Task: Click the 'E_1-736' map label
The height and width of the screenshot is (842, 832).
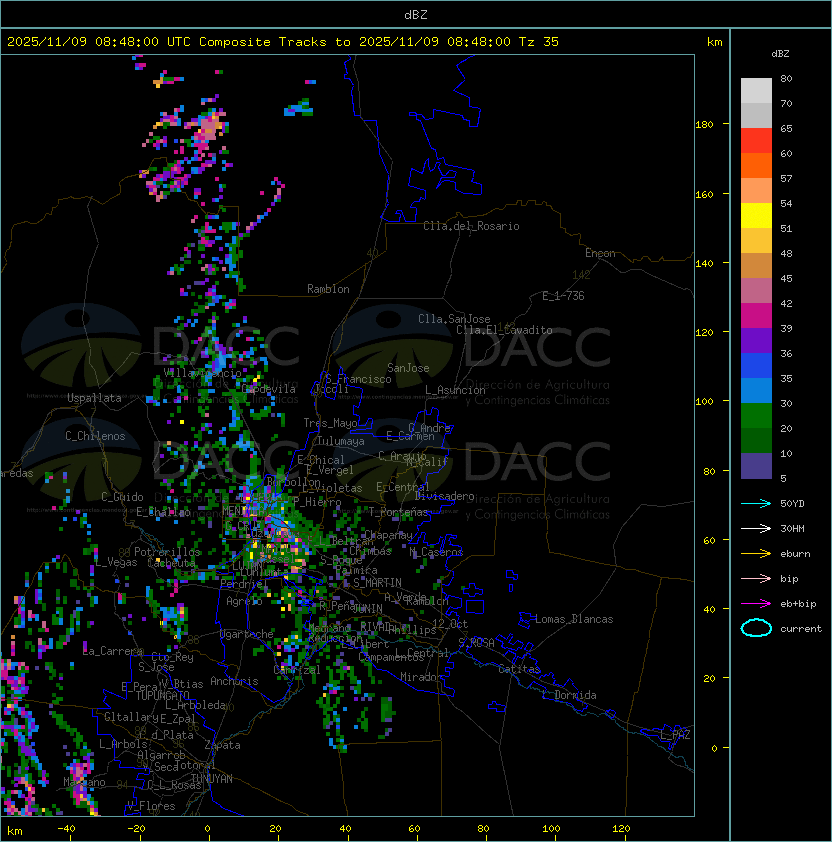Action: pyautogui.click(x=563, y=296)
